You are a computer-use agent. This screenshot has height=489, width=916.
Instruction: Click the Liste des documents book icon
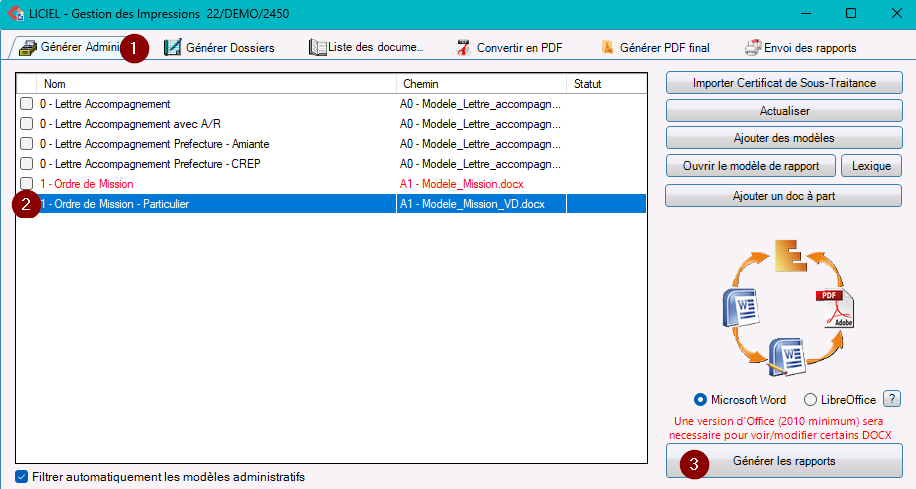[317, 48]
